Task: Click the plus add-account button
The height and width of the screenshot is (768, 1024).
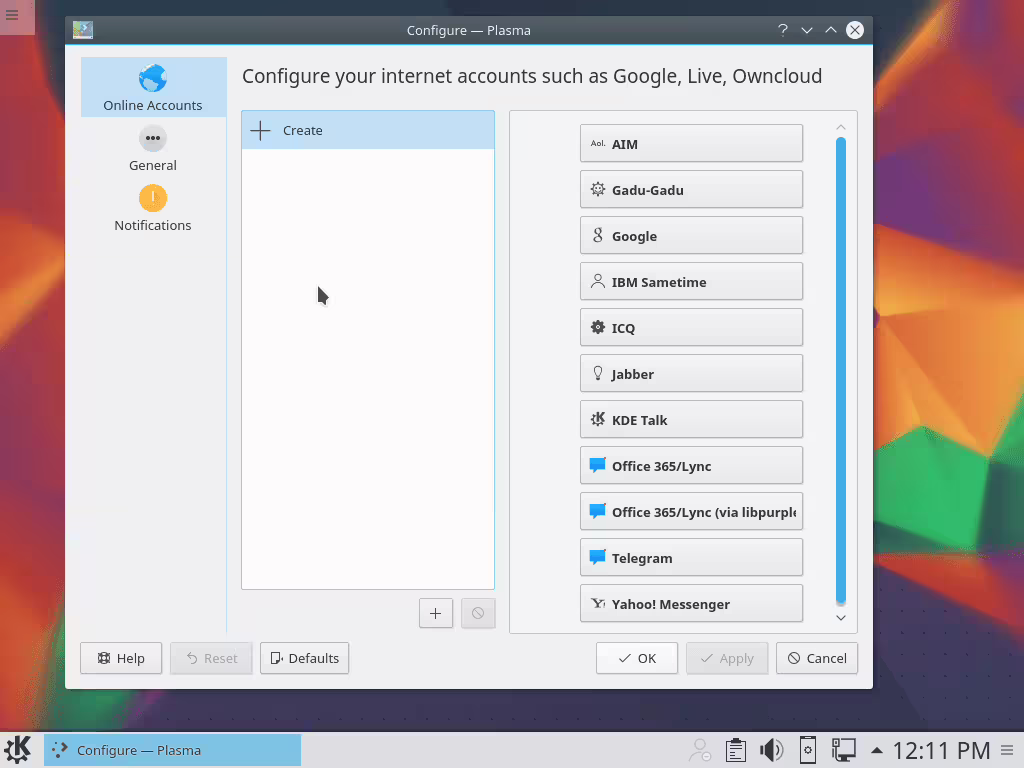Action: tap(436, 613)
